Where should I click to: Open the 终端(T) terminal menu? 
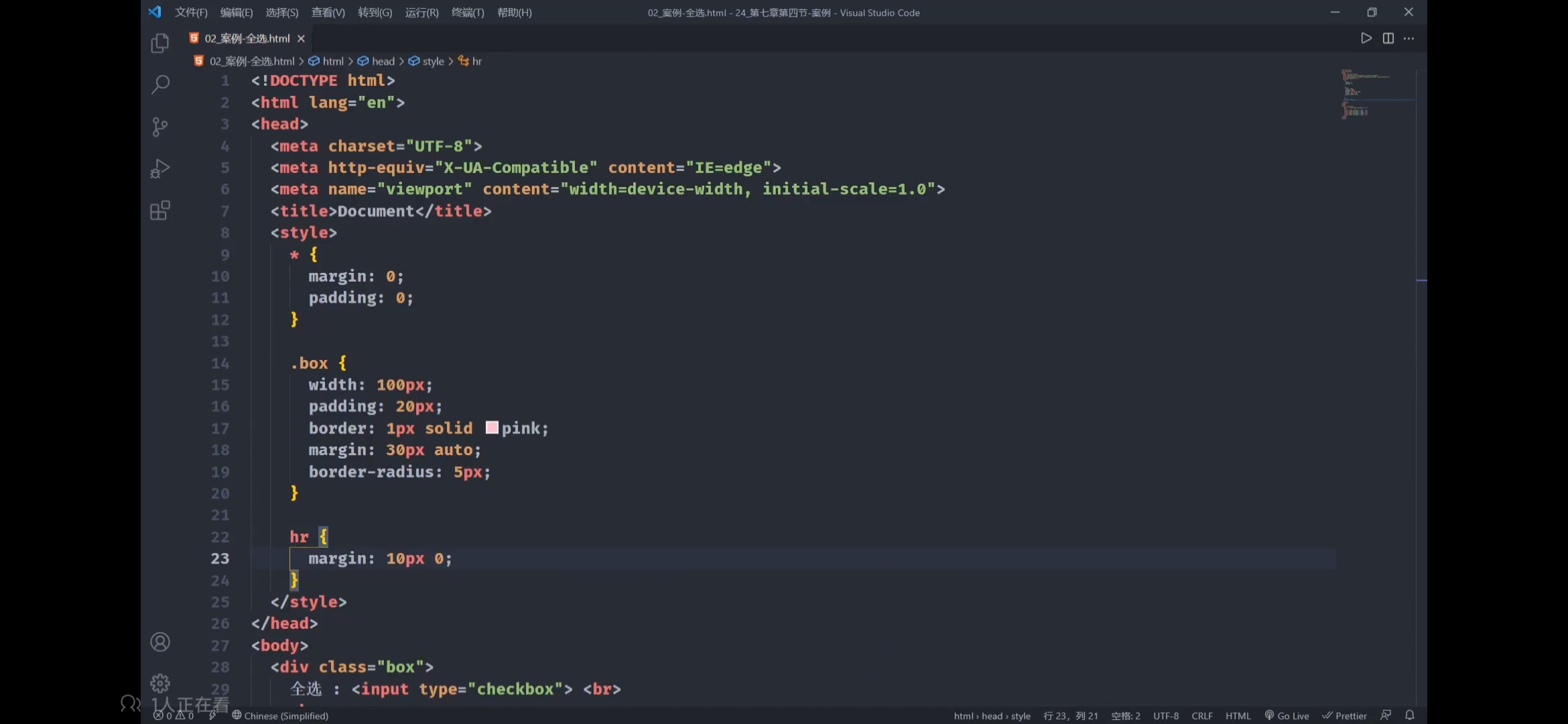[x=468, y=12]
